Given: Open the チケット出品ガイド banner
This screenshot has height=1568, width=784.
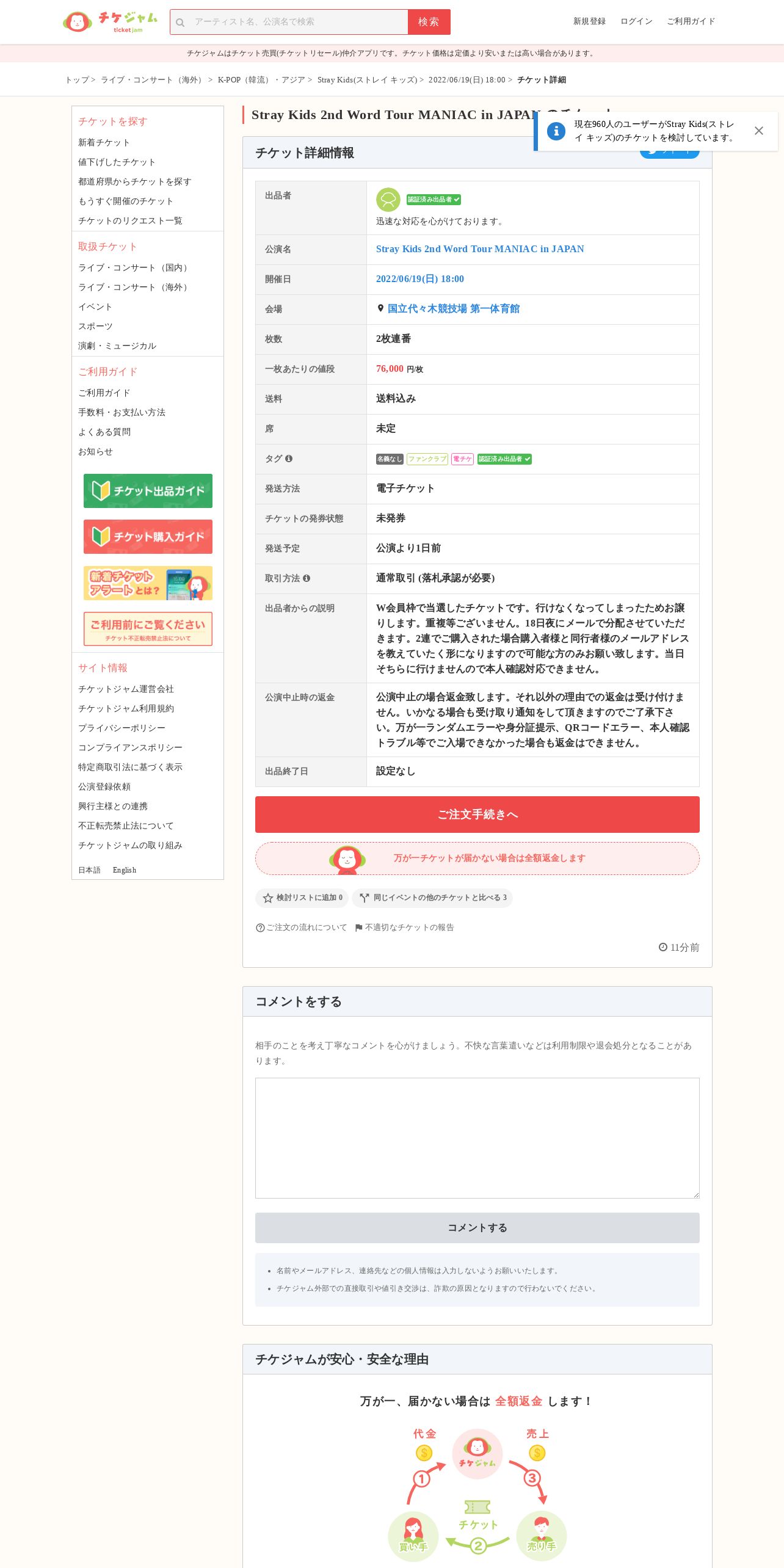Looking at the screenshot, I should point(148,491).
